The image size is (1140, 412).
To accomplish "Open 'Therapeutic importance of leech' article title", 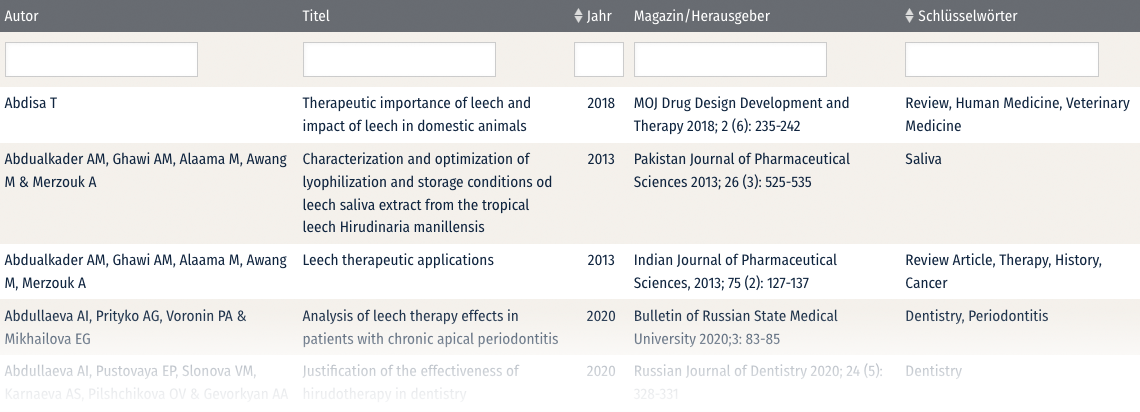I will (416, 114).
